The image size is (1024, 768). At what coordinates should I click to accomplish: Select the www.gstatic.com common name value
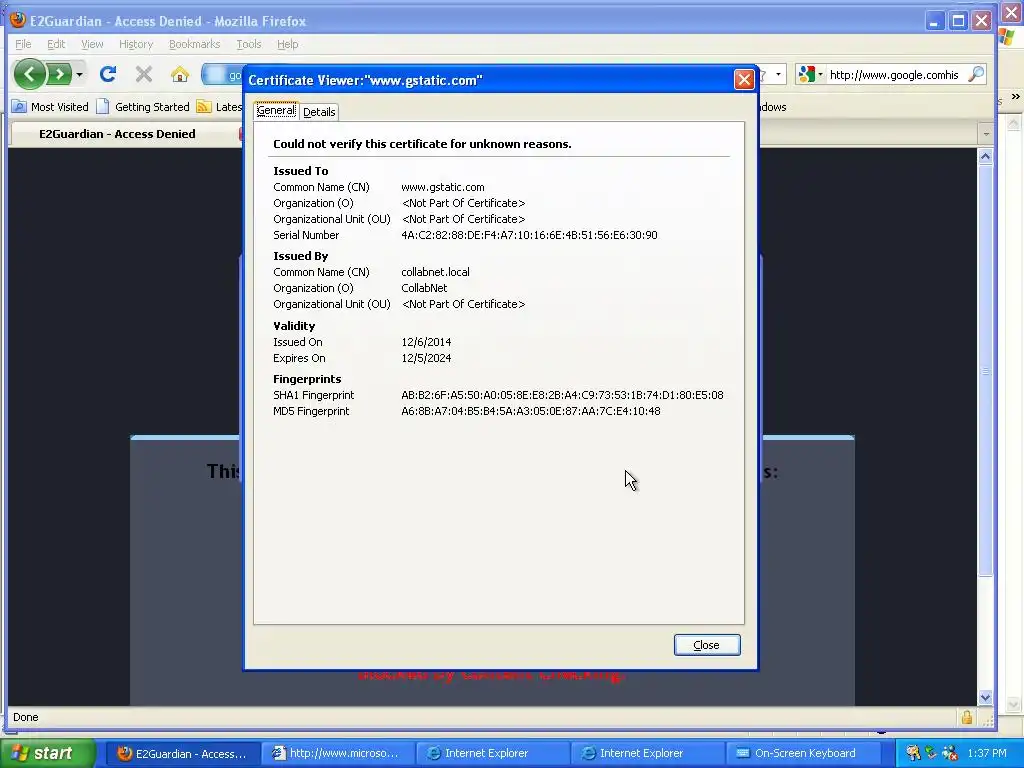click(x=443, y=187)
